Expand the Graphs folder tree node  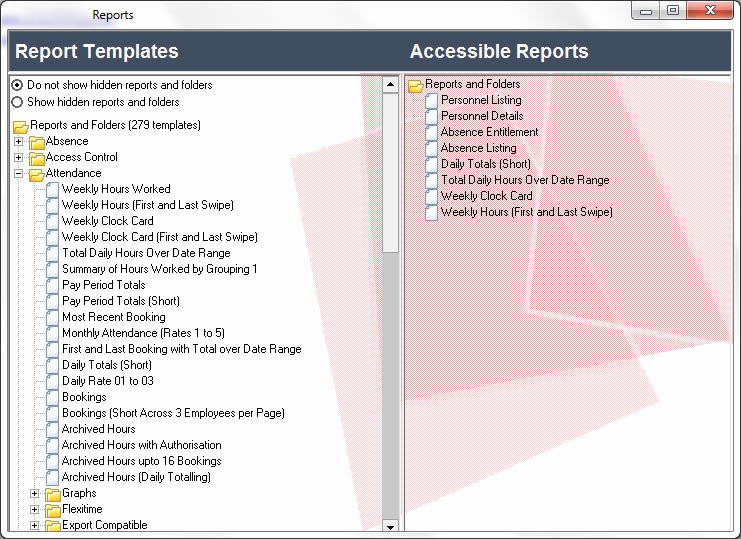point(34,494)
